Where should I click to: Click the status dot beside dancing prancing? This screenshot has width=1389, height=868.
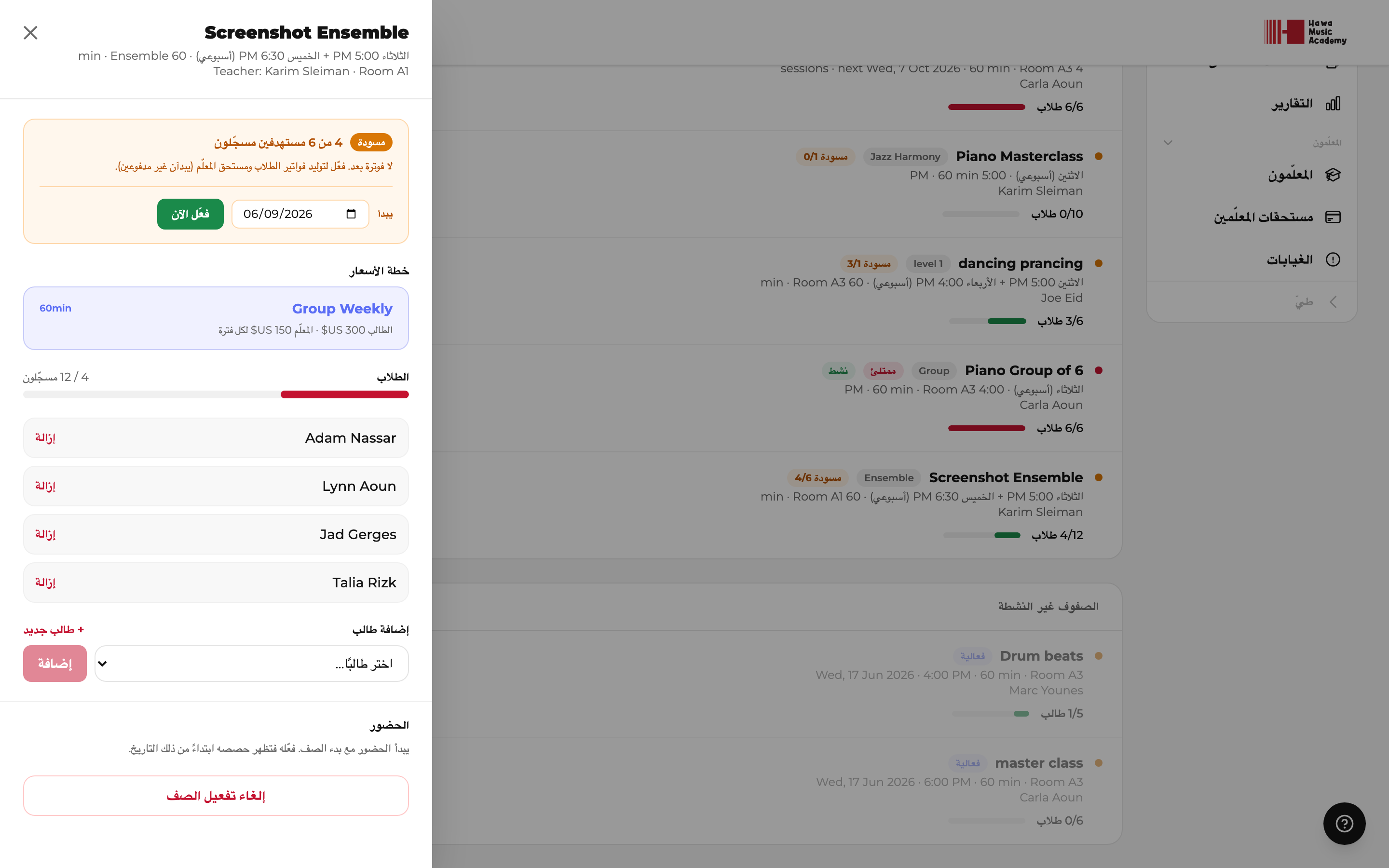click(1099, 263)
